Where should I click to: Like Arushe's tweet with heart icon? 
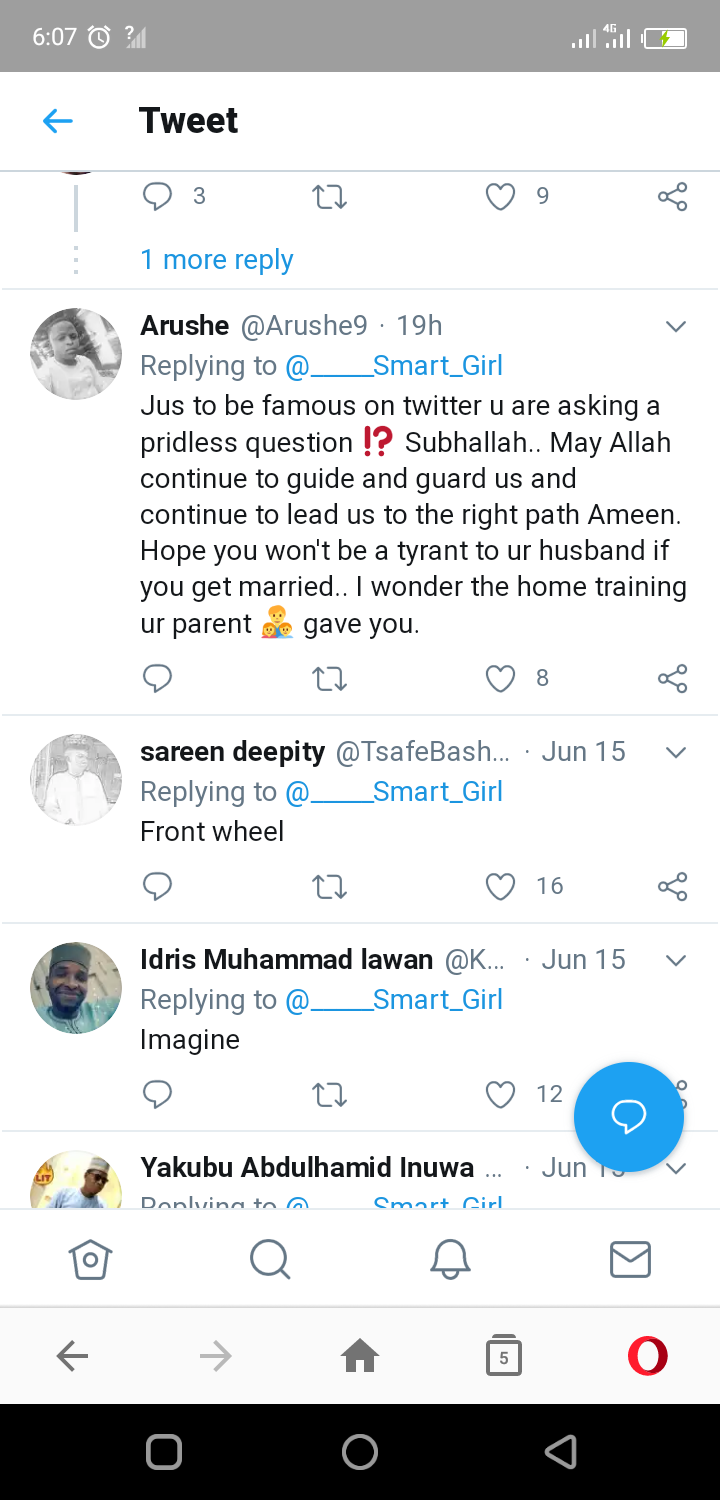point(500,679)
